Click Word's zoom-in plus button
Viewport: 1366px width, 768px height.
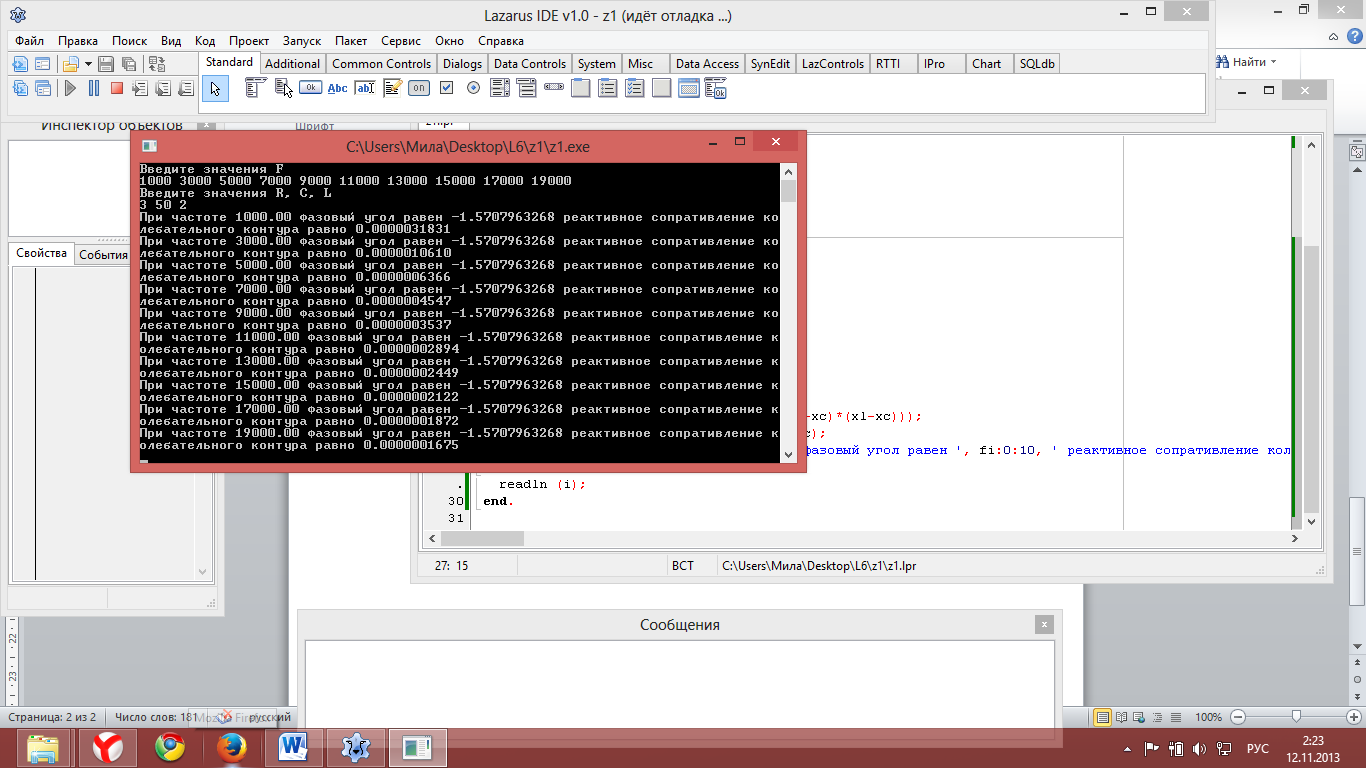pyautogui.click(x=1353, y=717)
